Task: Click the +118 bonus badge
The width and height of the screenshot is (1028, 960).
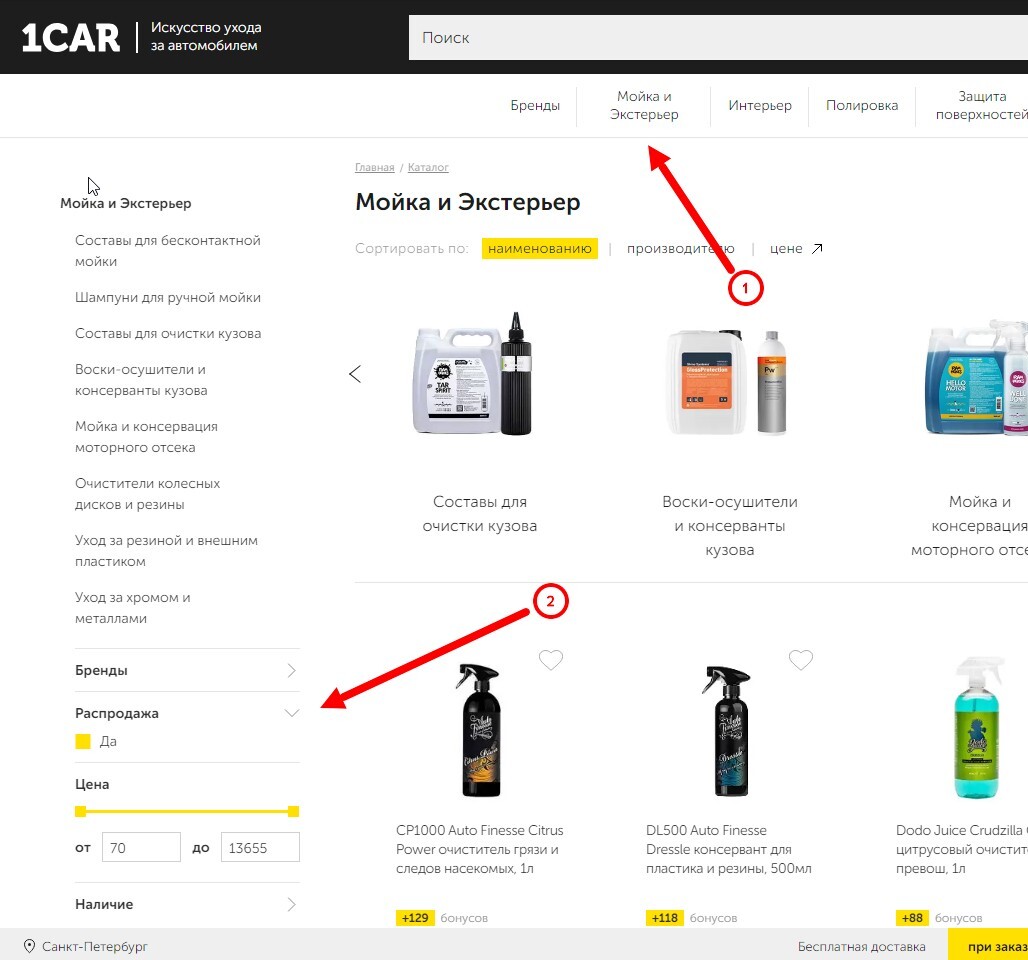Action: coord(665,918)
